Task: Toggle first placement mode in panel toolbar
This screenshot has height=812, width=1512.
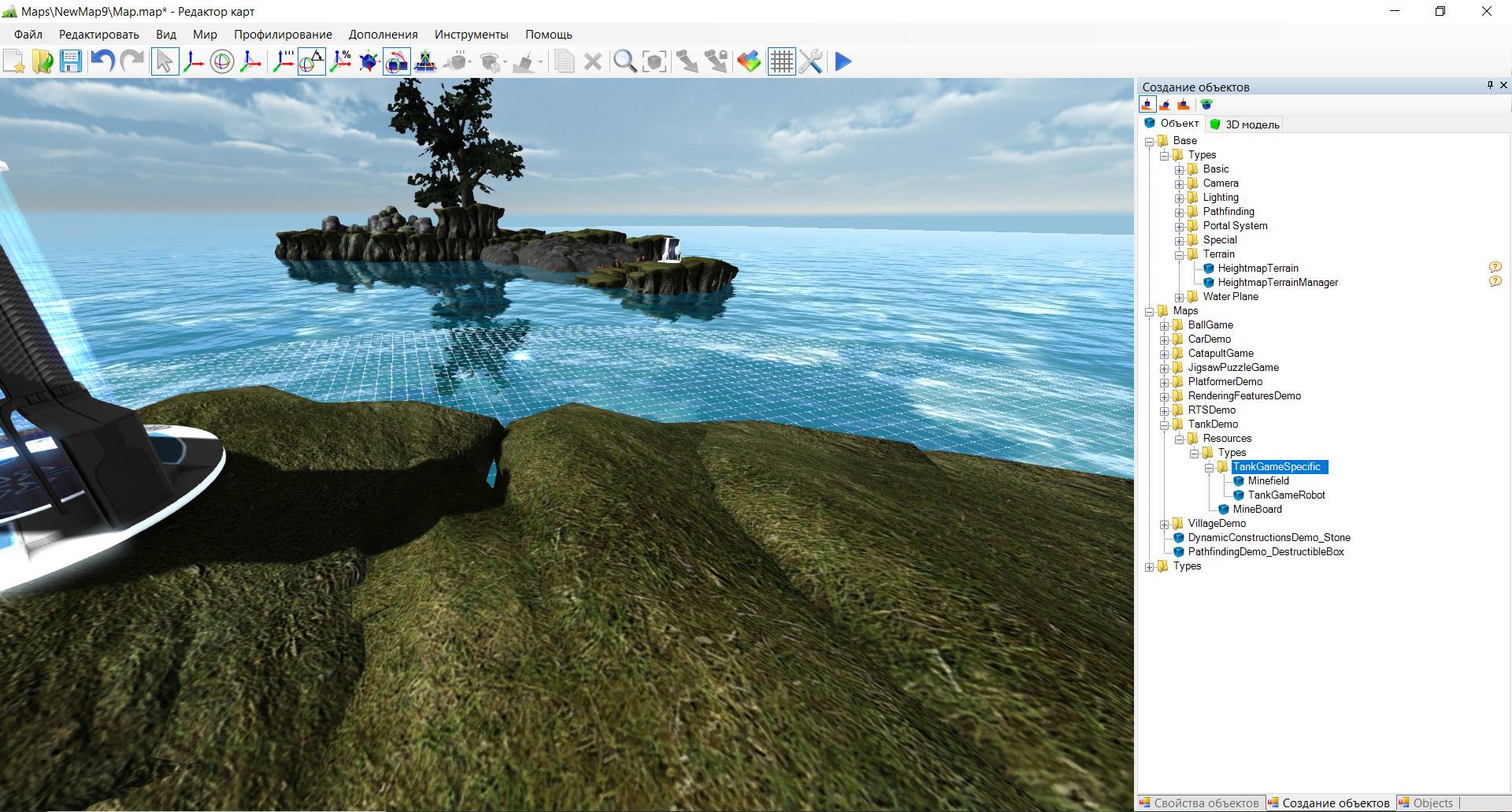Action: coord(1147,104)
